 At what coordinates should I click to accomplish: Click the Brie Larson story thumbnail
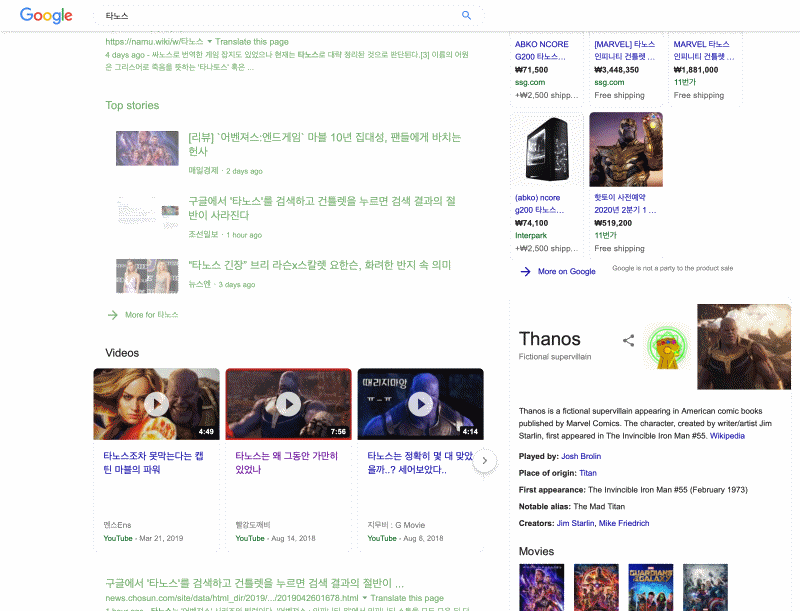click(147, 276)
